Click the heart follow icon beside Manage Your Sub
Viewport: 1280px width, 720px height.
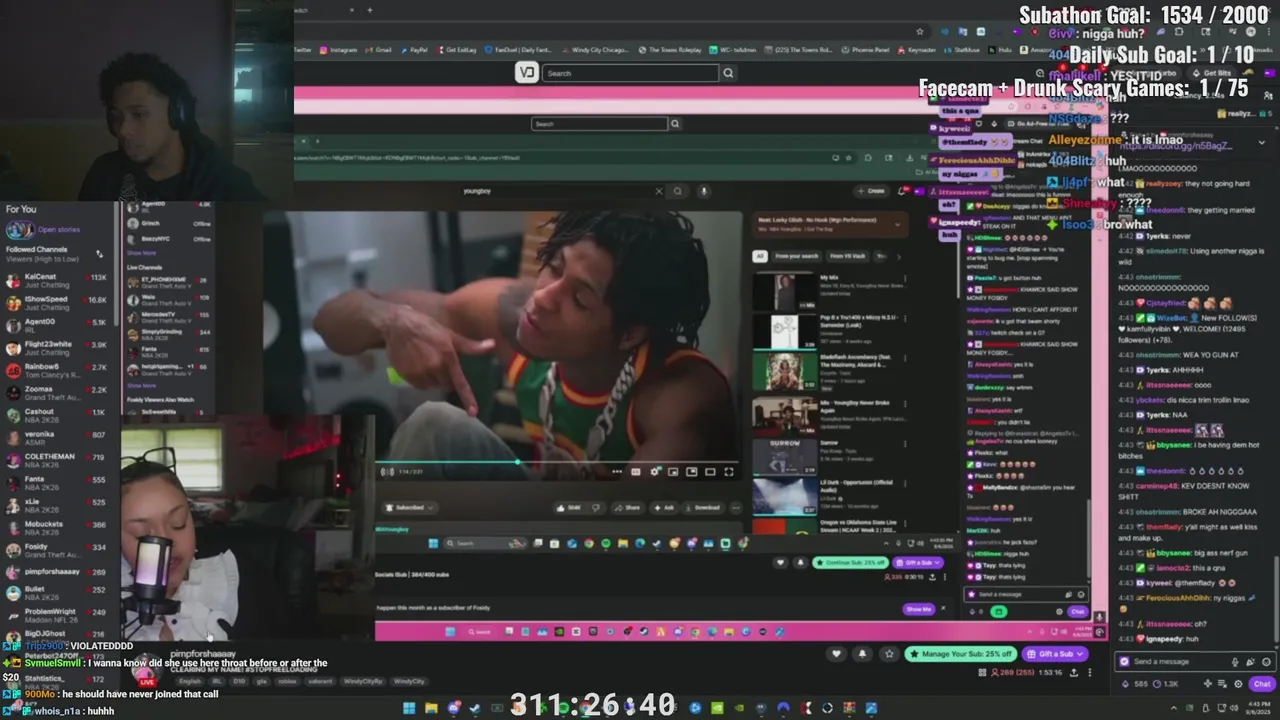coord(836,654)
